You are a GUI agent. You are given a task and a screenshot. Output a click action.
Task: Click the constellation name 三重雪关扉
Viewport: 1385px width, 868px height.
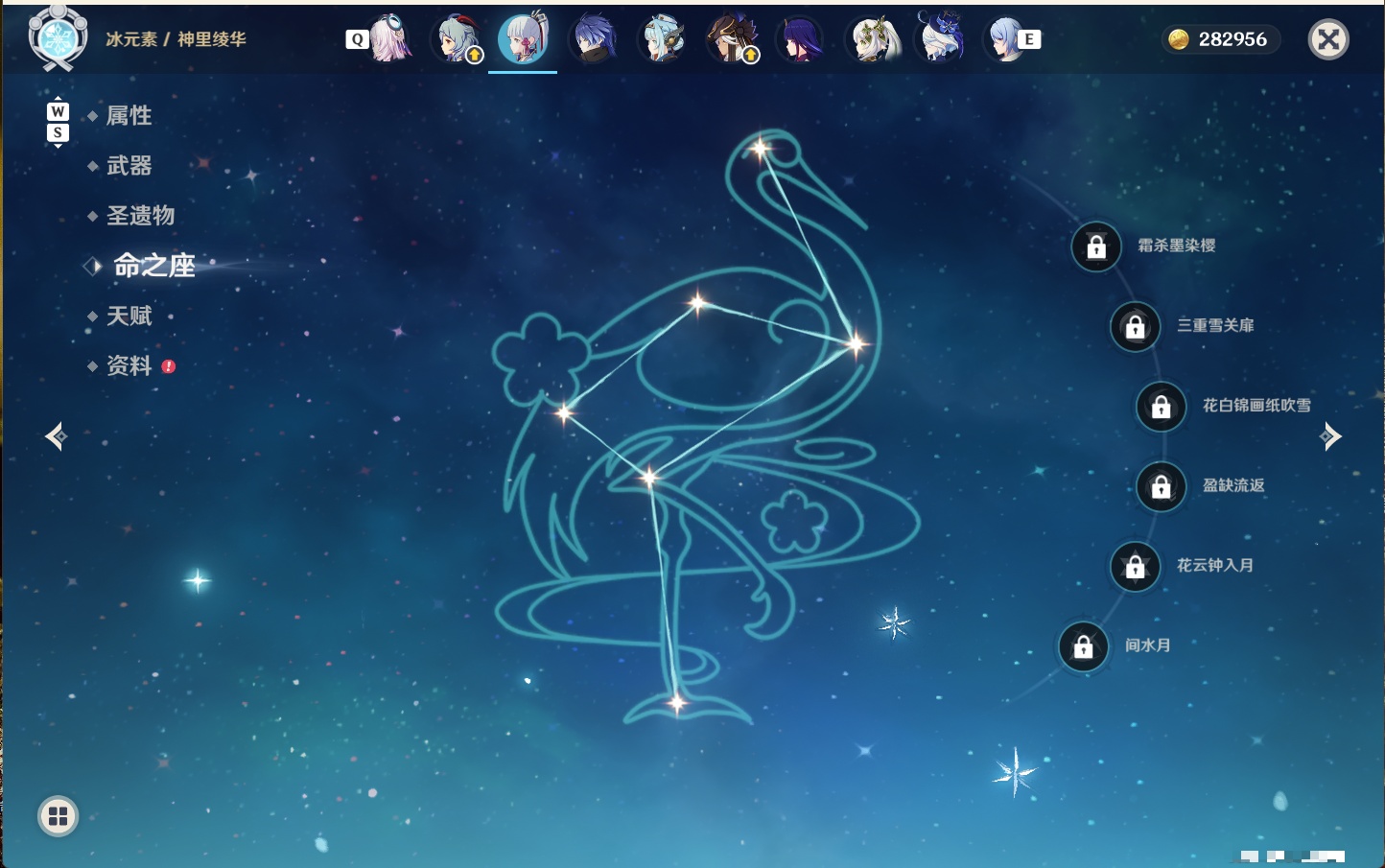point(1215,325)
